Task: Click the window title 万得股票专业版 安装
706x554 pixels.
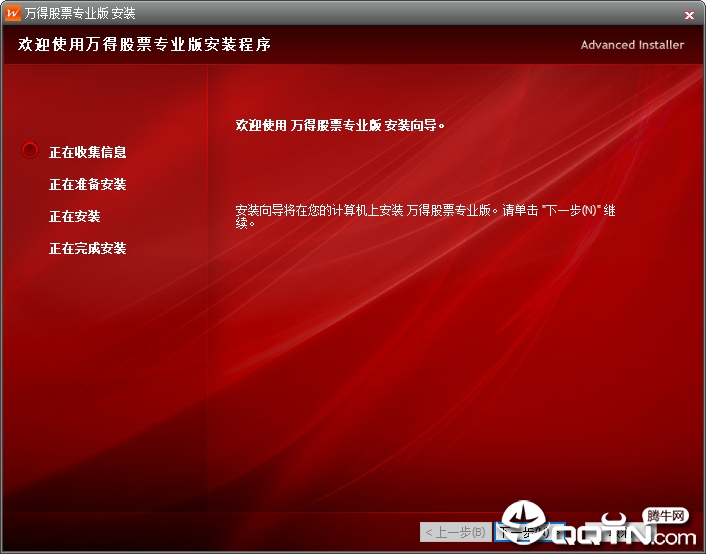Action: (80, 13)
